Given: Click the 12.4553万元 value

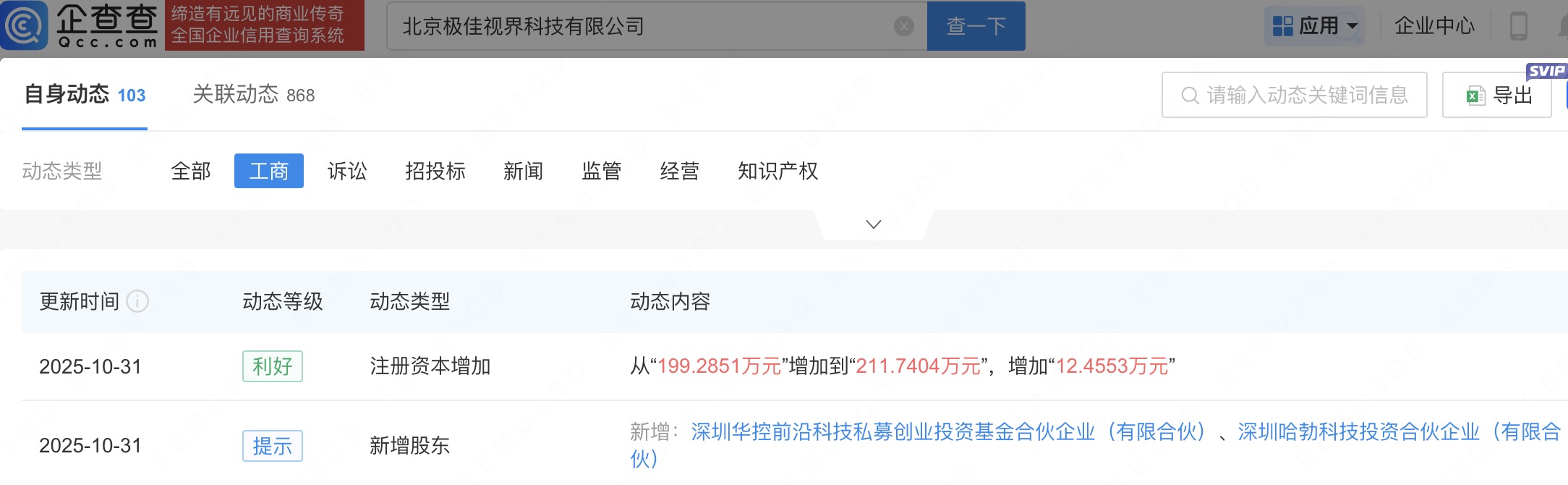Looking at the screenshot, I should coord(1112,366).
